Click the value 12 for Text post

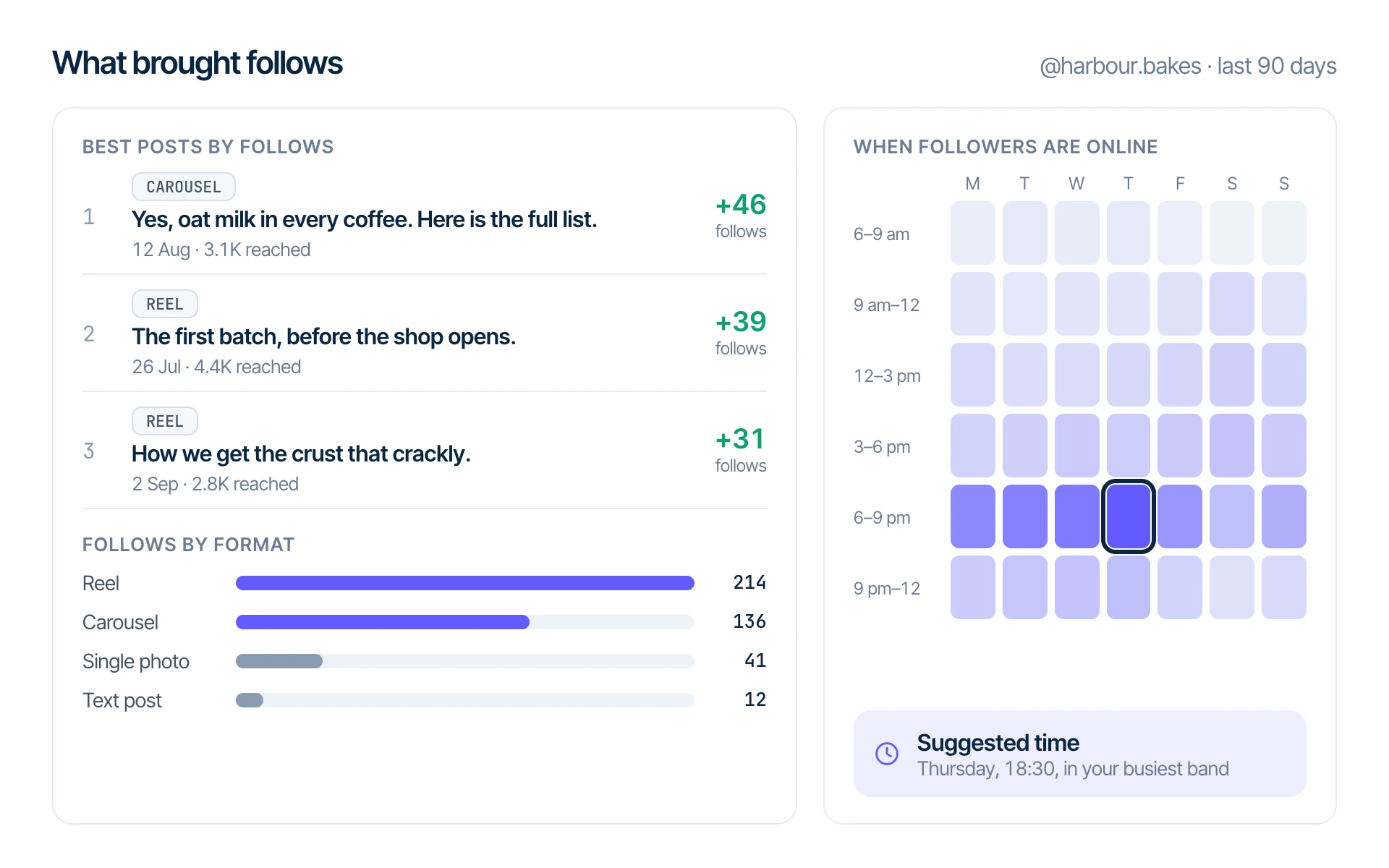(x=755, y=699)
